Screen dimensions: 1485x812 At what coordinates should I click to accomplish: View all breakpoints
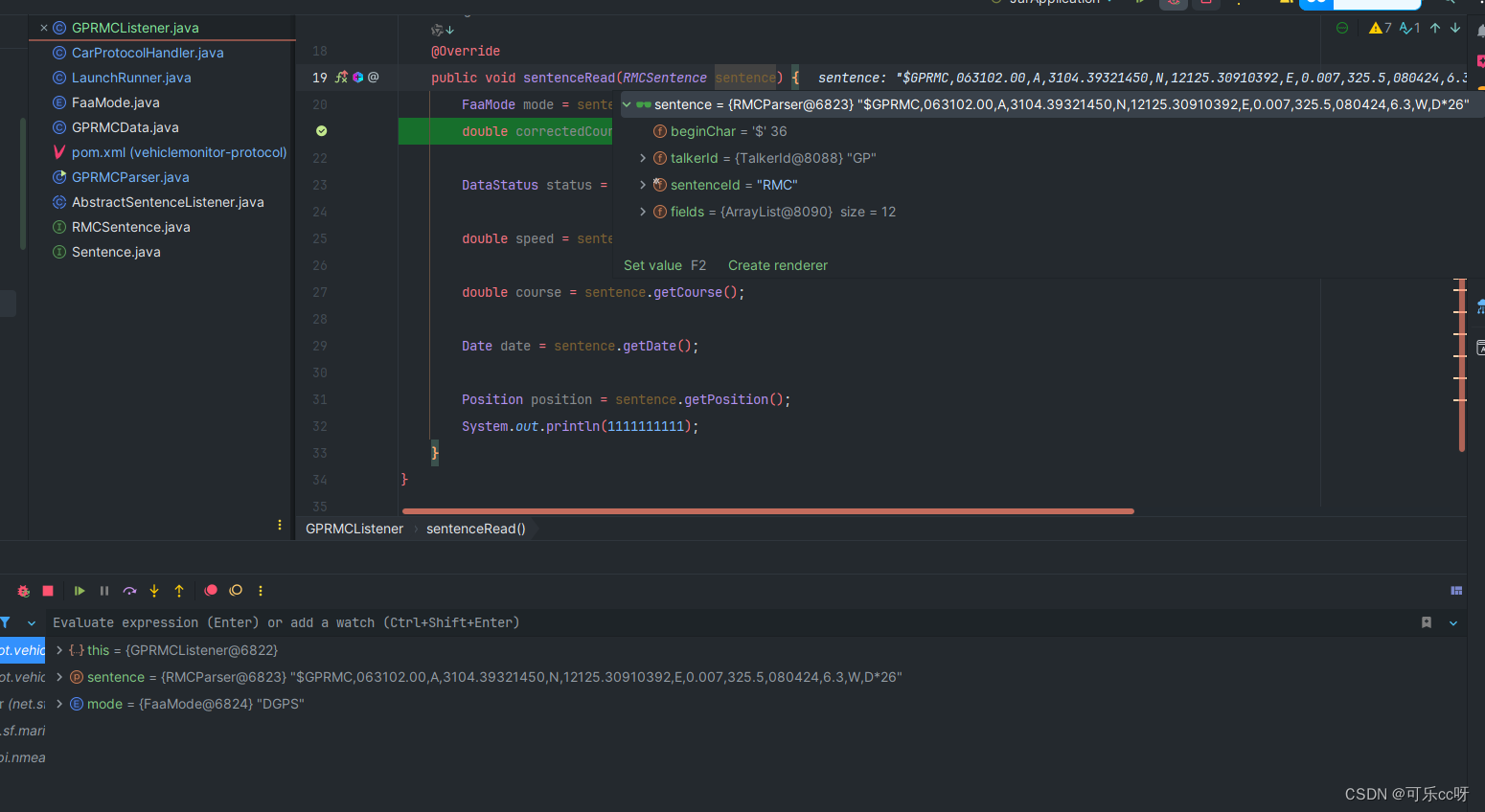coord(211,591)
